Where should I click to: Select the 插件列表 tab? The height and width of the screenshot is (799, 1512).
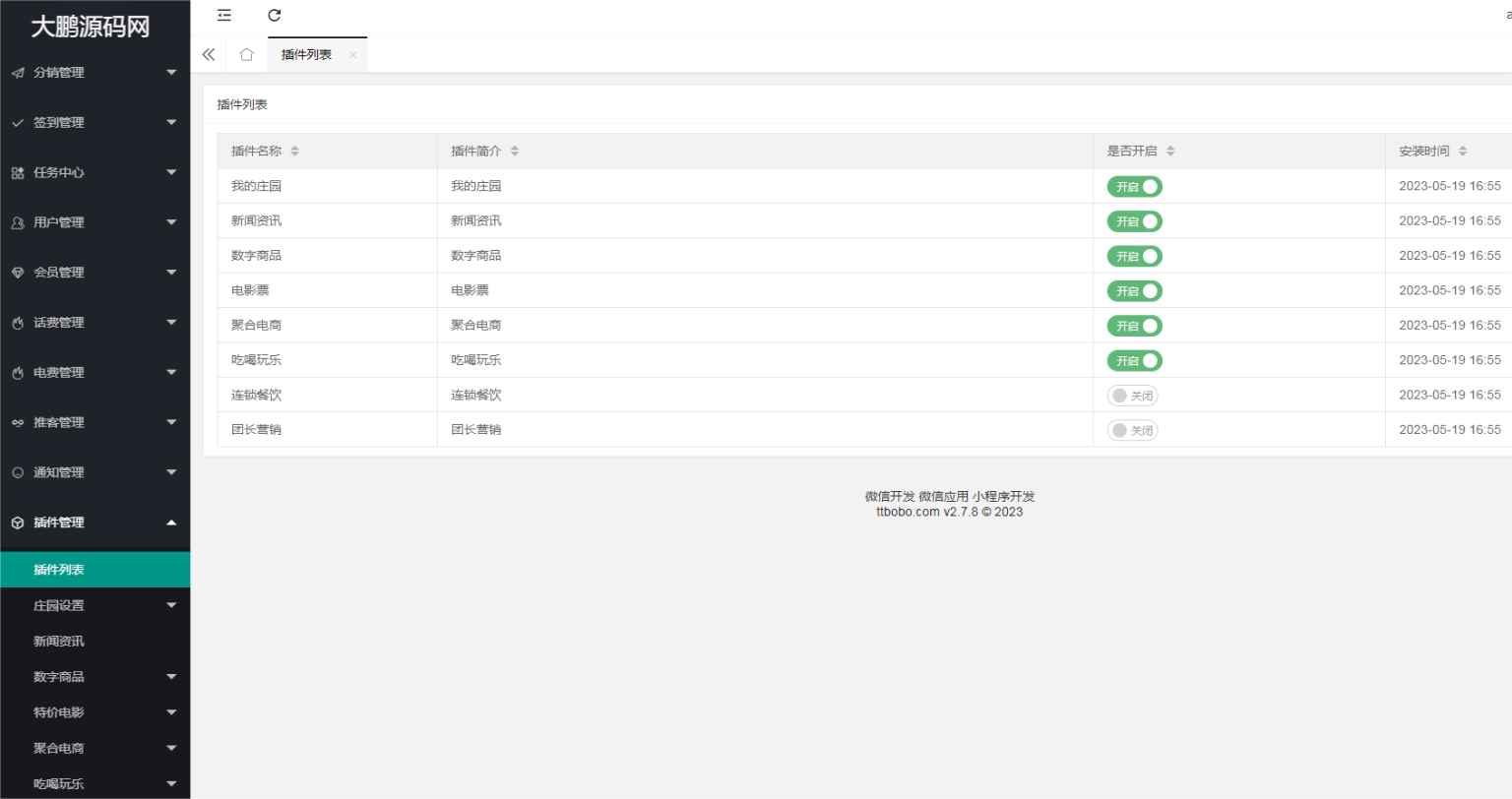point(306,55)
